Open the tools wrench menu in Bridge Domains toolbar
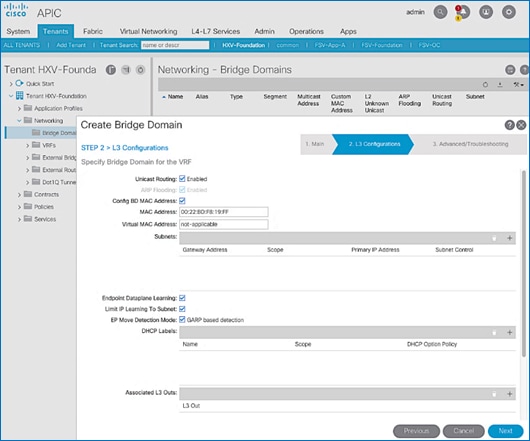The width and height of the screenshot is (530, 441). (518, 85)
